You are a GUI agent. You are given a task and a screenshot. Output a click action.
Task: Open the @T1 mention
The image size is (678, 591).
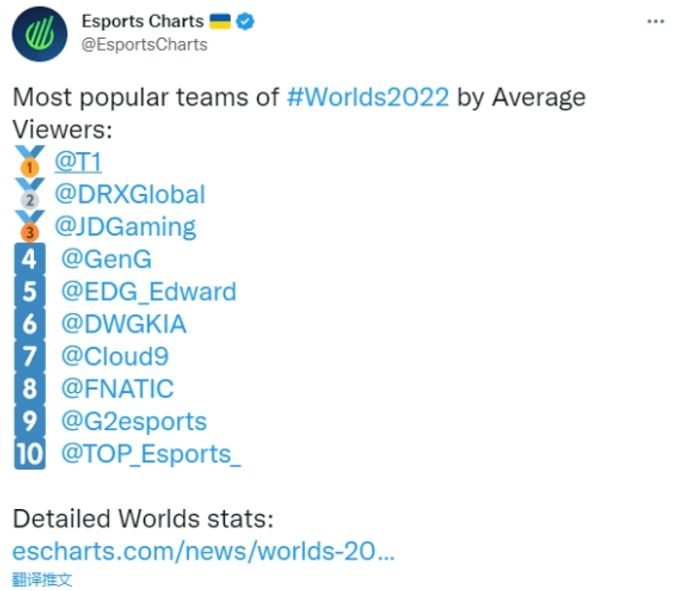(x=78, y=162)
